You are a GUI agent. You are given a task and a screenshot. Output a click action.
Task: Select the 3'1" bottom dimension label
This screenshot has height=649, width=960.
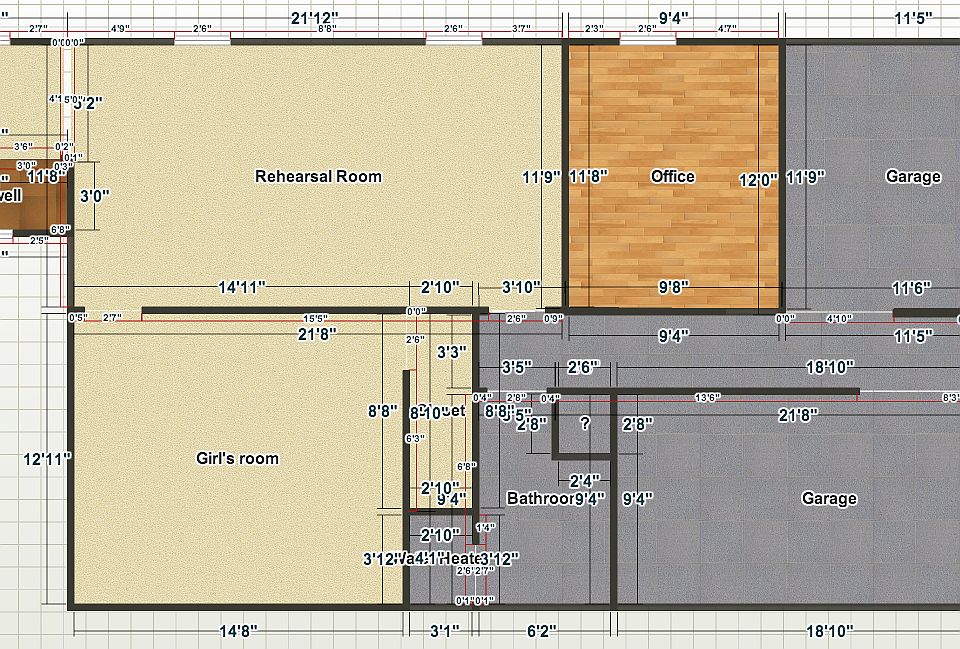(444, 630)
